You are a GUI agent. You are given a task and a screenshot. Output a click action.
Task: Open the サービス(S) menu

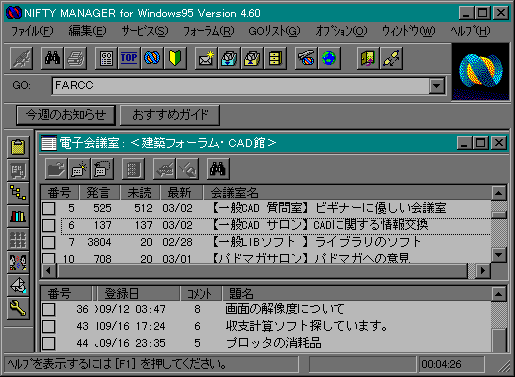click(x=144, y=31)
